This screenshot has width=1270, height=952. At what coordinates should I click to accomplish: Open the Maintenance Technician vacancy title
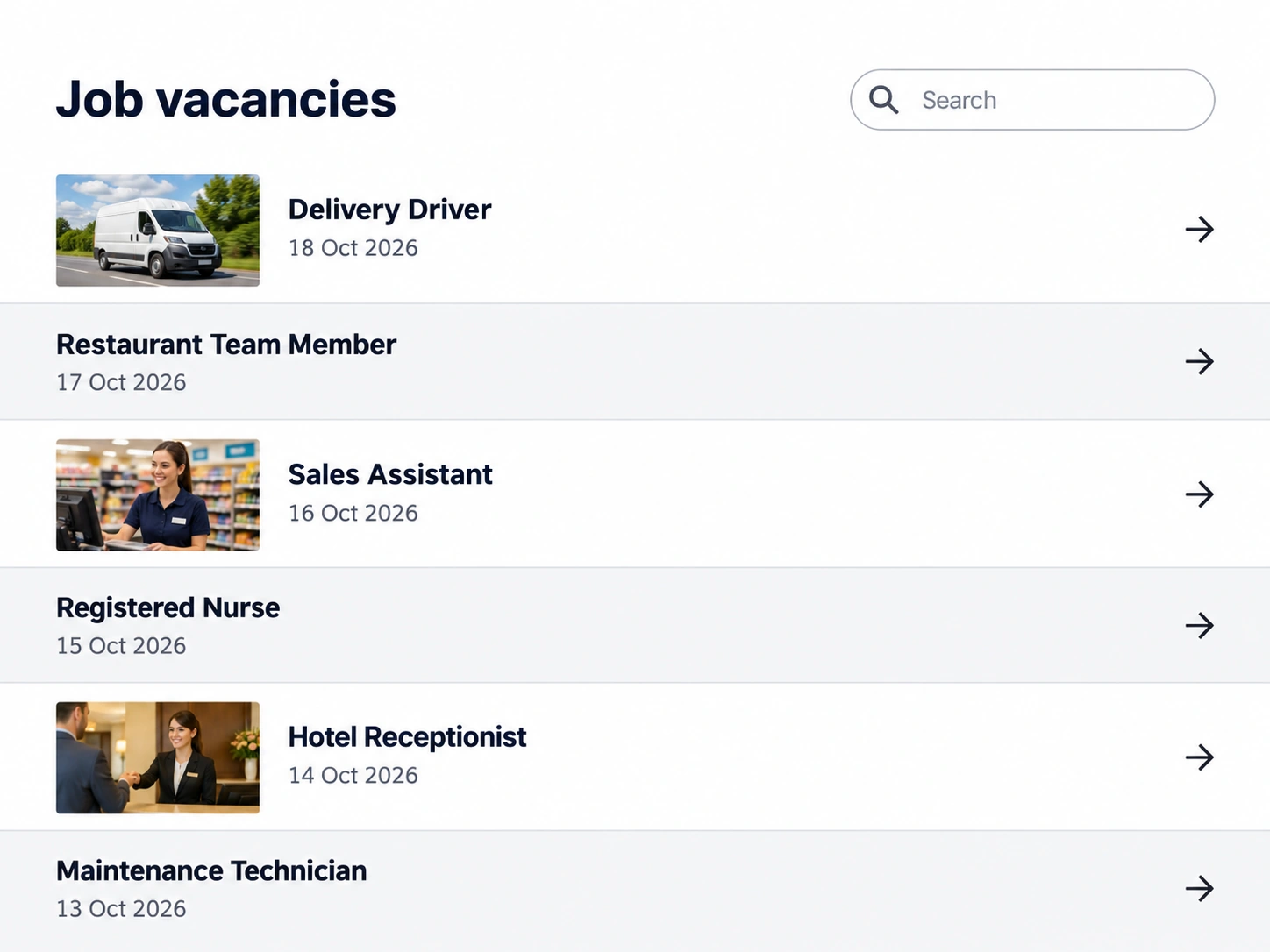point(211,870)
